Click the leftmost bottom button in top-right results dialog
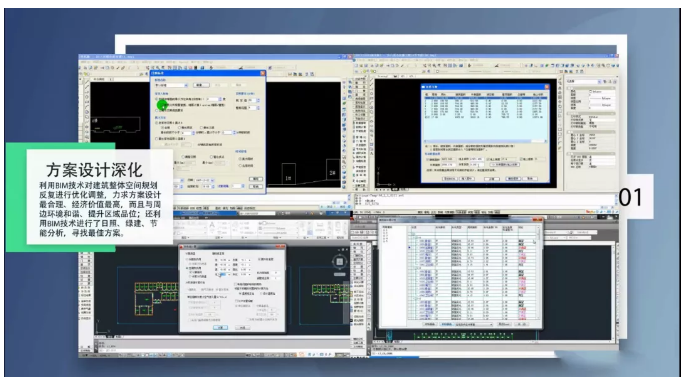 point(450,179)
